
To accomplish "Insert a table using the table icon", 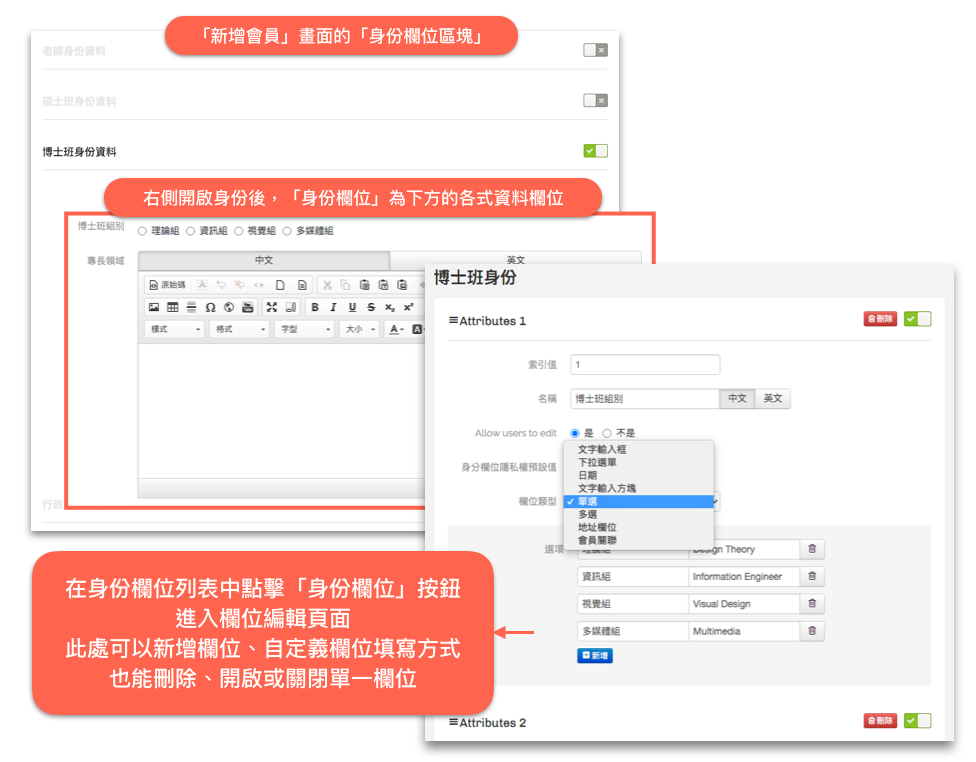I will tap(172, 307).
